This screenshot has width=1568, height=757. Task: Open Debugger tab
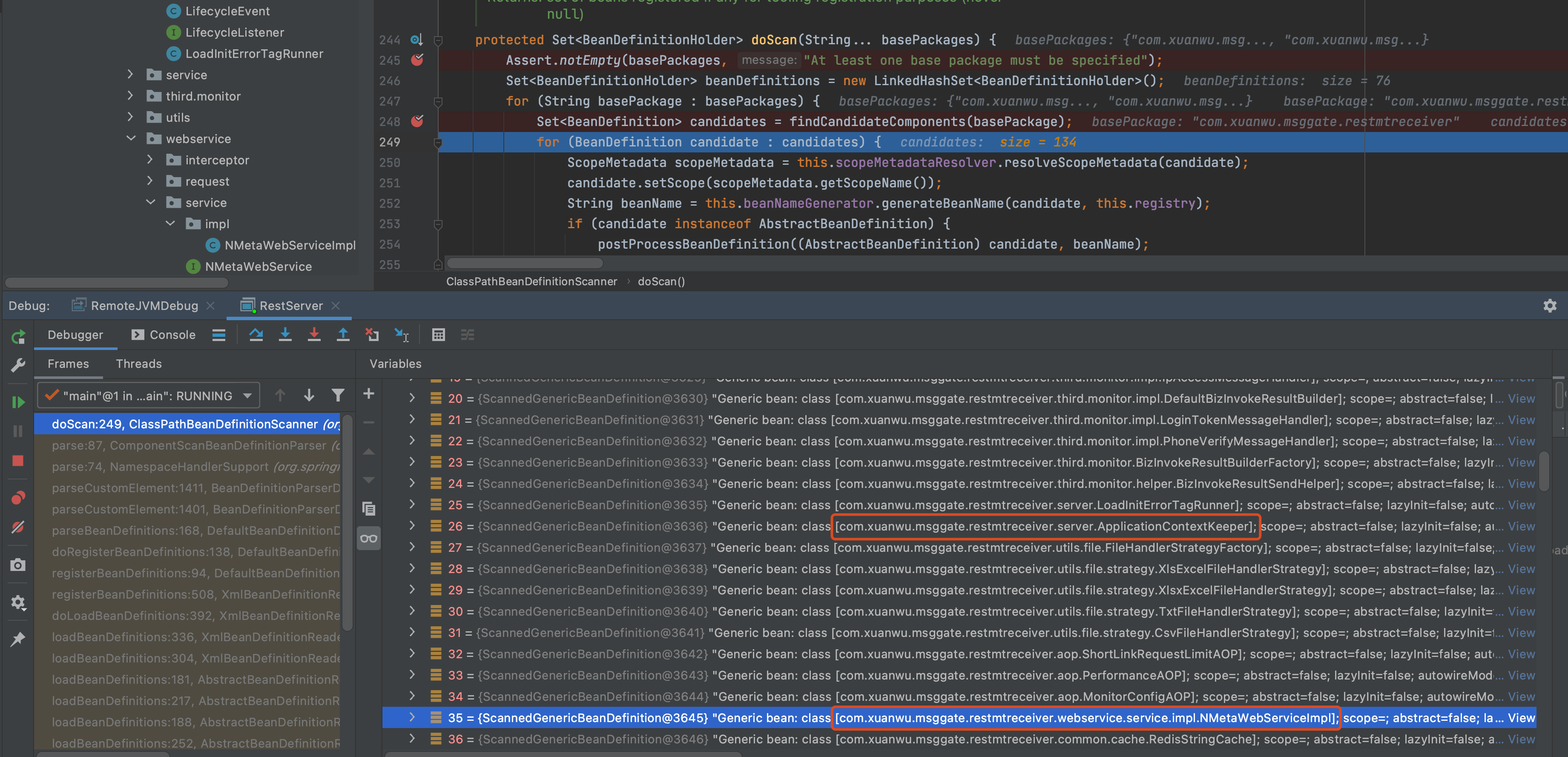tap(75, 335)
